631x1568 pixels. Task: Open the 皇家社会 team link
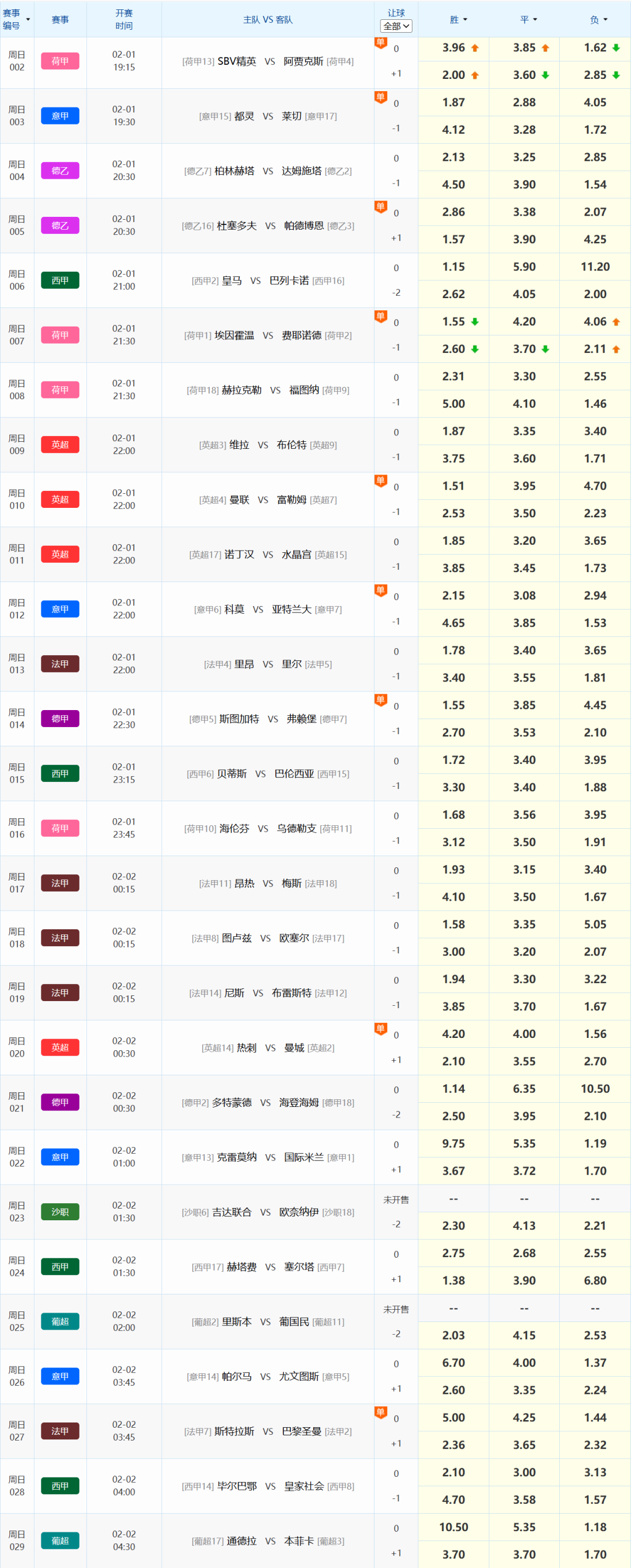click(304, 1486)
